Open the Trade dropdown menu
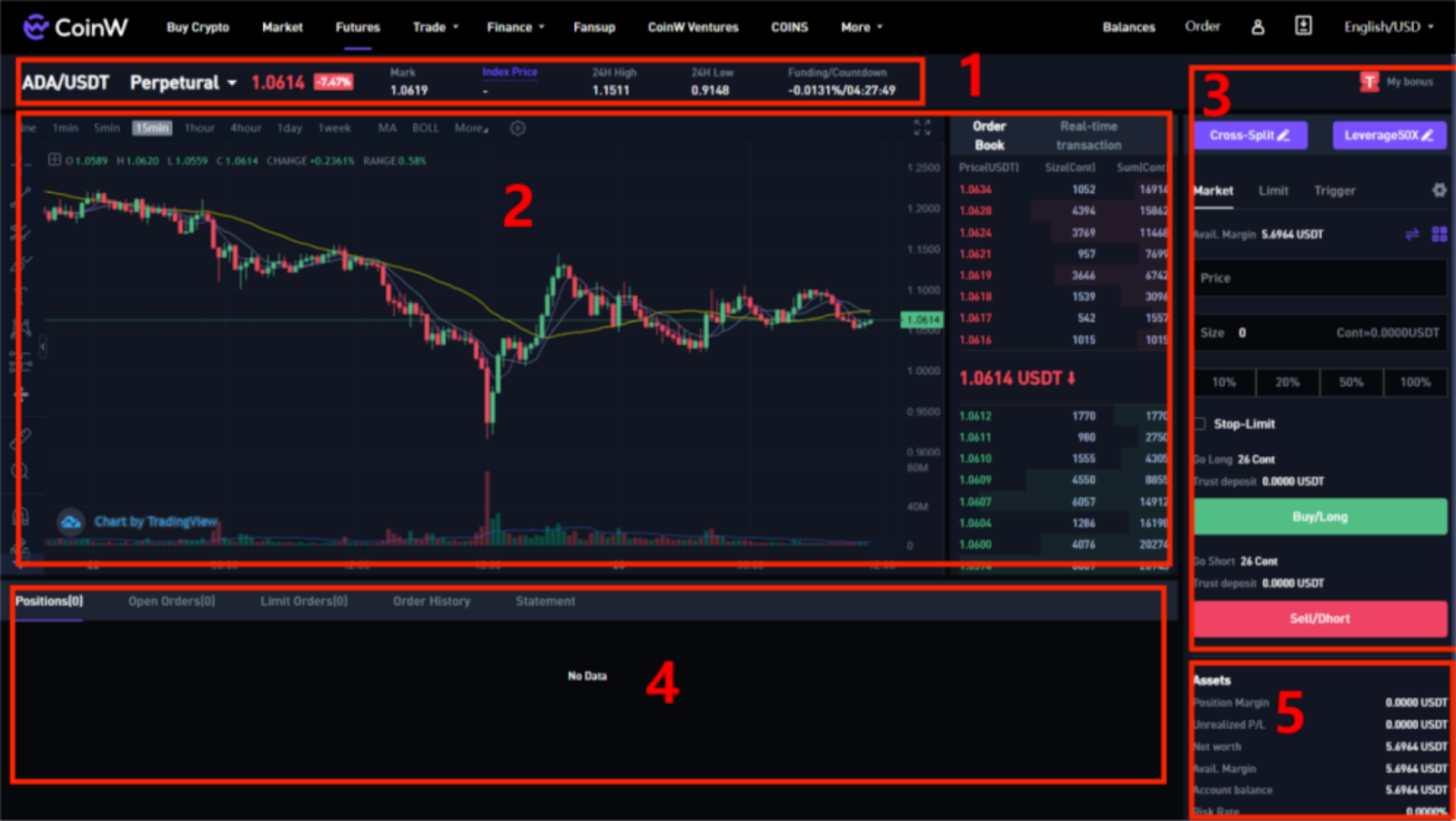1456x821 pixels. coord(436,27)
